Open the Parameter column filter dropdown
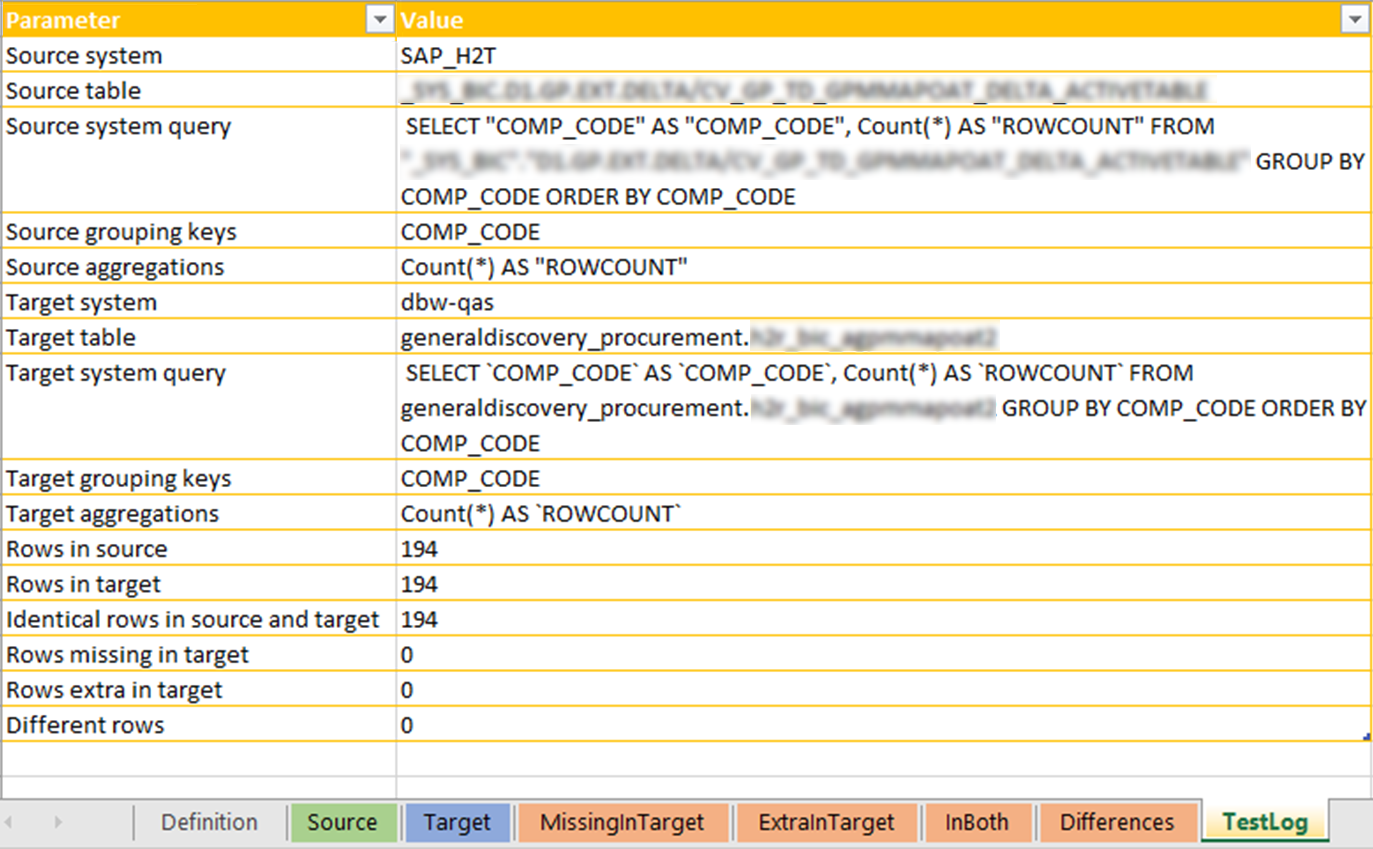1373x849 pixels. click(x=380, y=20)
